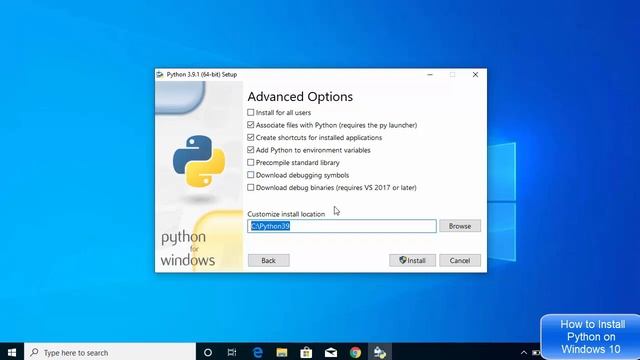This screenshot has height=360, width=640.
Task: Open the Browse folder dialog
Action: click(460, 226)
